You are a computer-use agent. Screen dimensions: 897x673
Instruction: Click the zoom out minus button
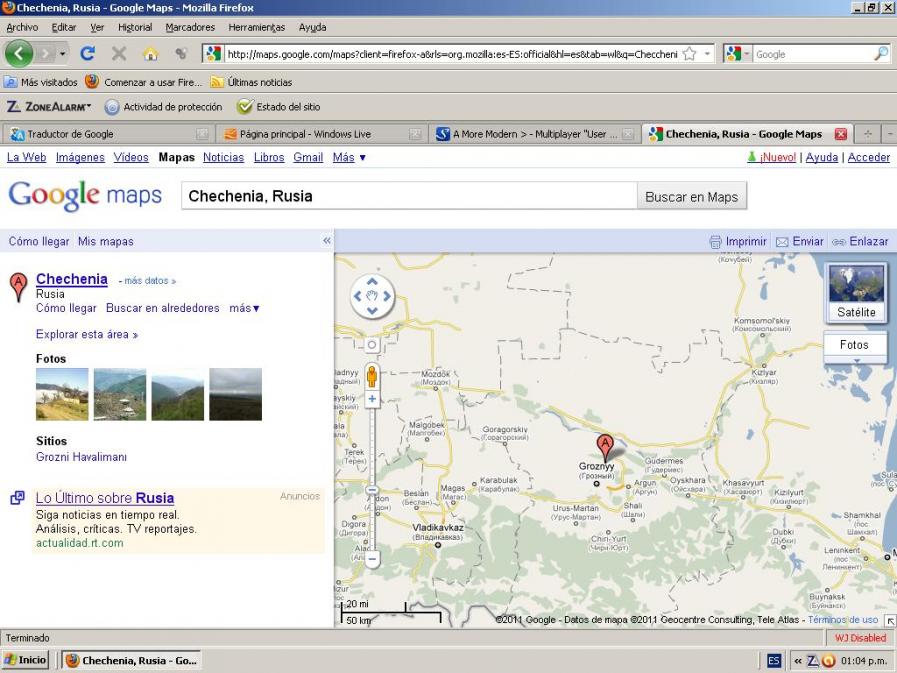coord(372,559)
